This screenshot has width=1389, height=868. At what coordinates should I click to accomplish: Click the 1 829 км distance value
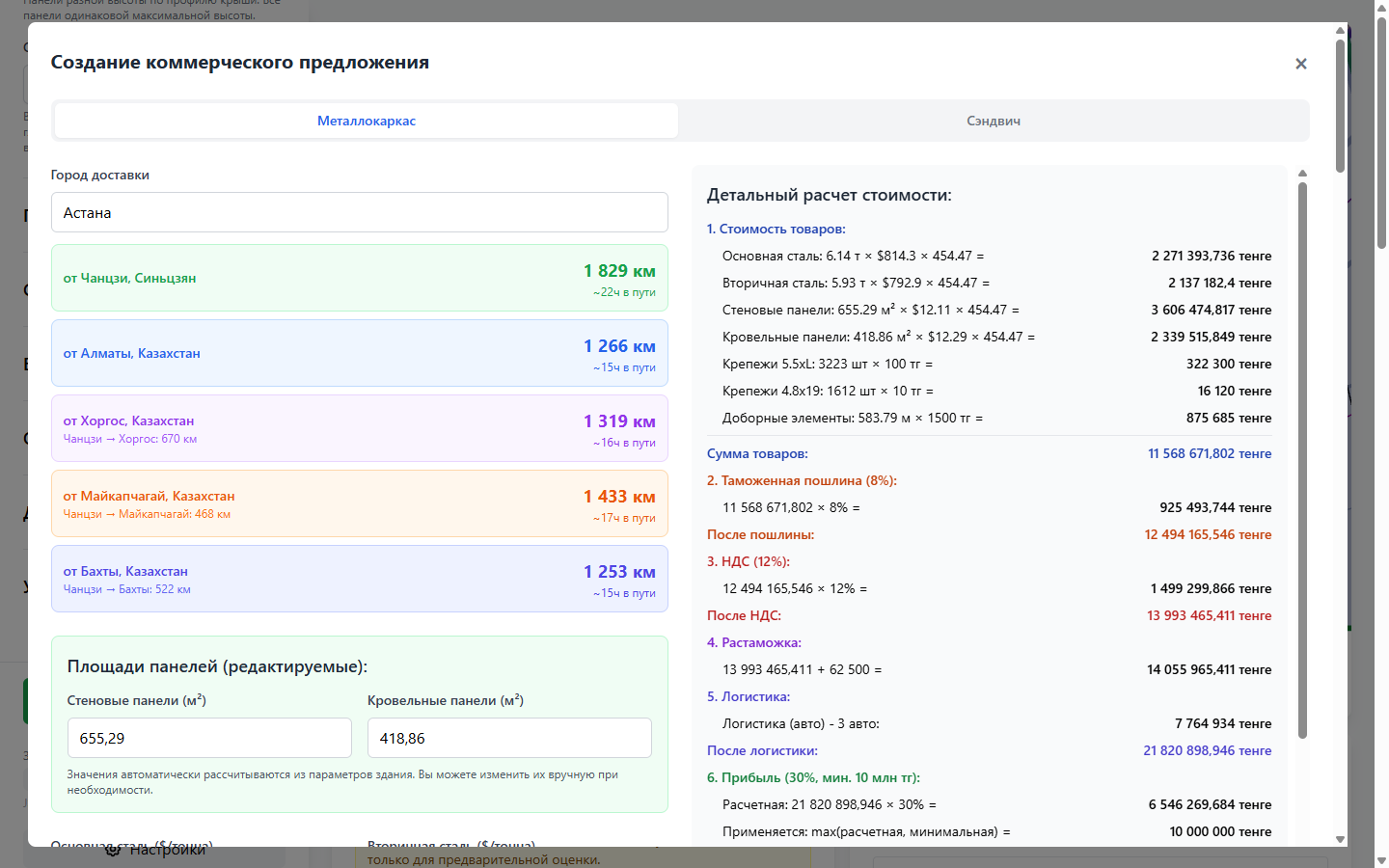619,271
